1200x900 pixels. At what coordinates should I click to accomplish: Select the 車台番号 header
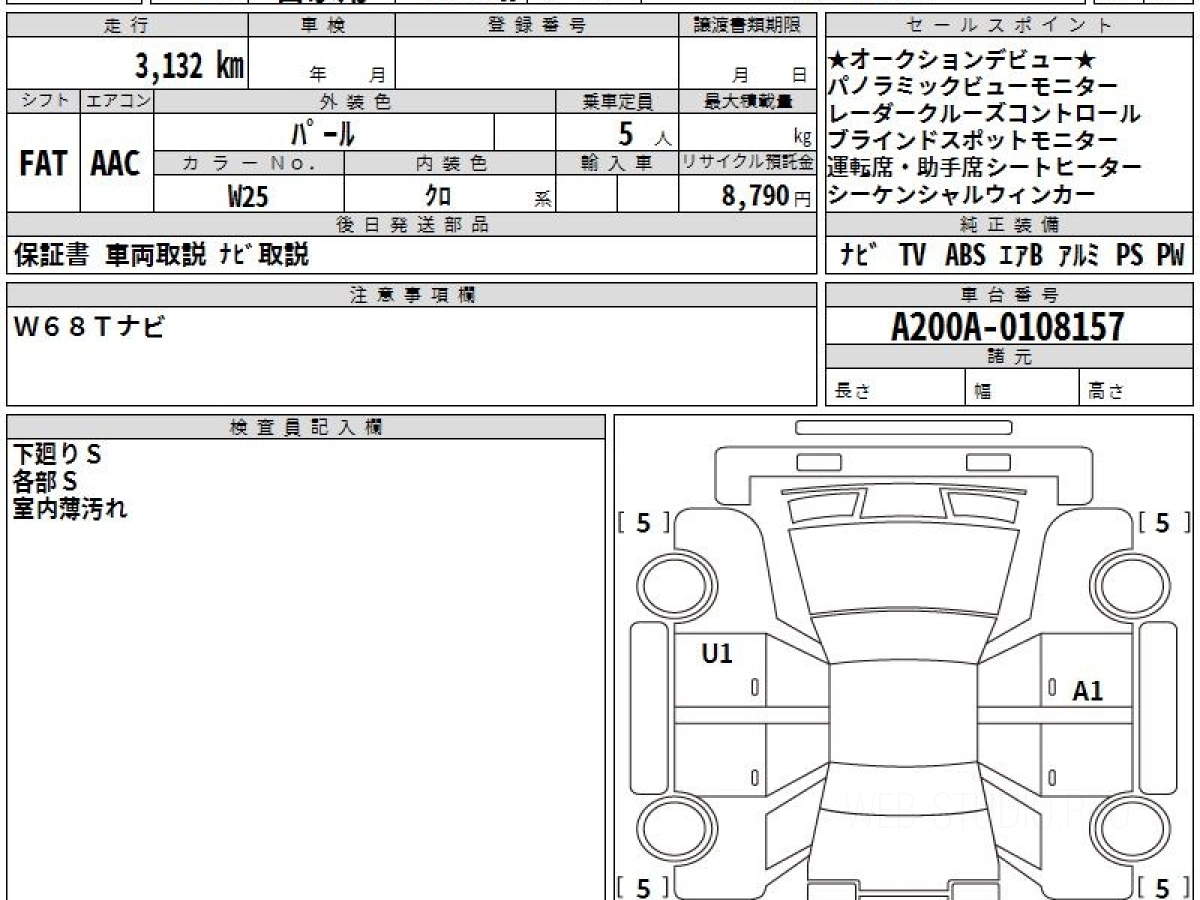(1009, 295)
